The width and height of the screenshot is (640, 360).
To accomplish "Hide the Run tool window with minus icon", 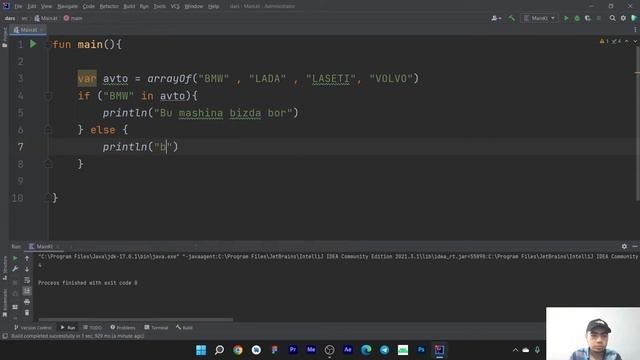I will [635, 246].
